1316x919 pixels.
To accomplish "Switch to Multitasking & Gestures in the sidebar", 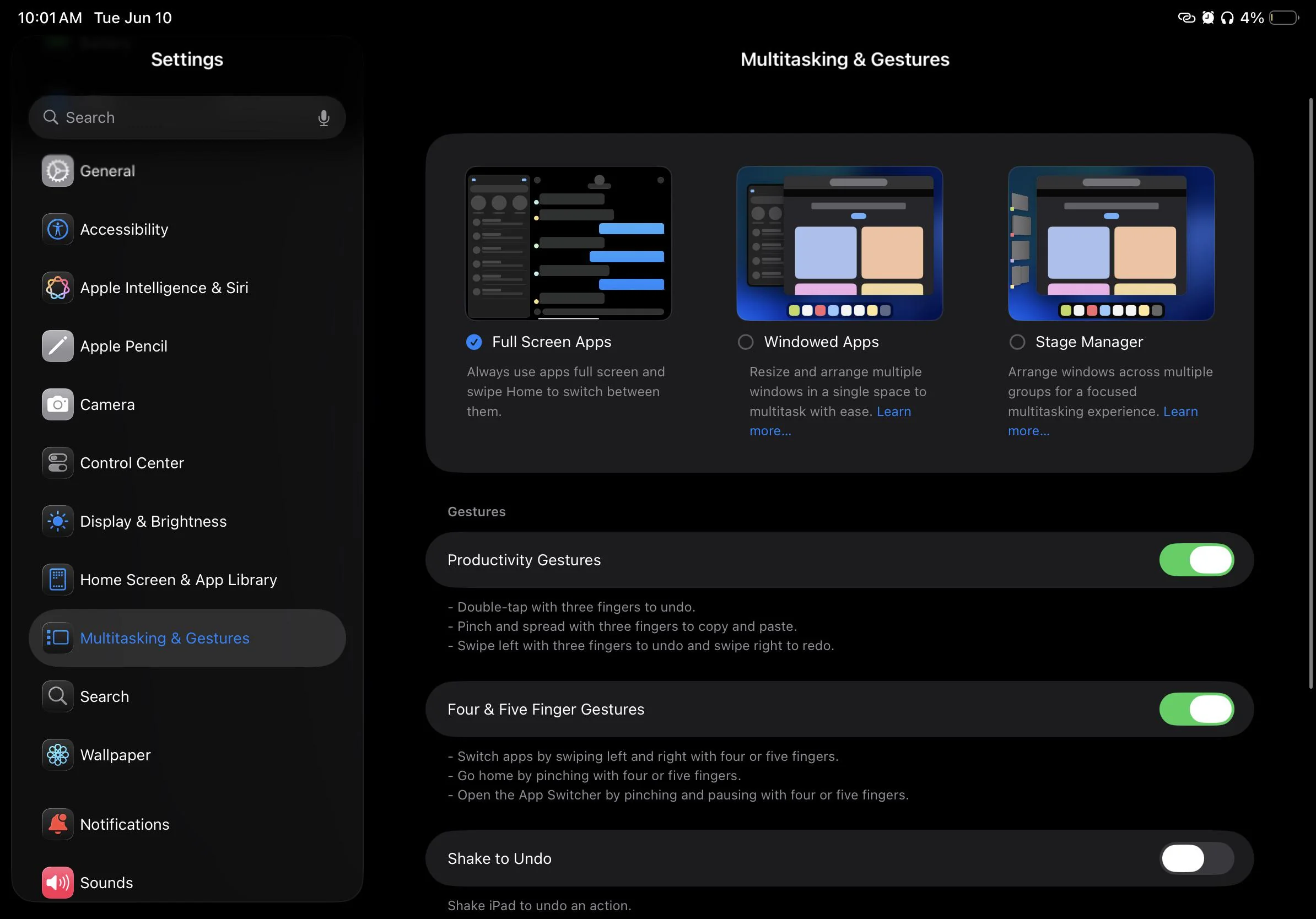I will [164, 637].
